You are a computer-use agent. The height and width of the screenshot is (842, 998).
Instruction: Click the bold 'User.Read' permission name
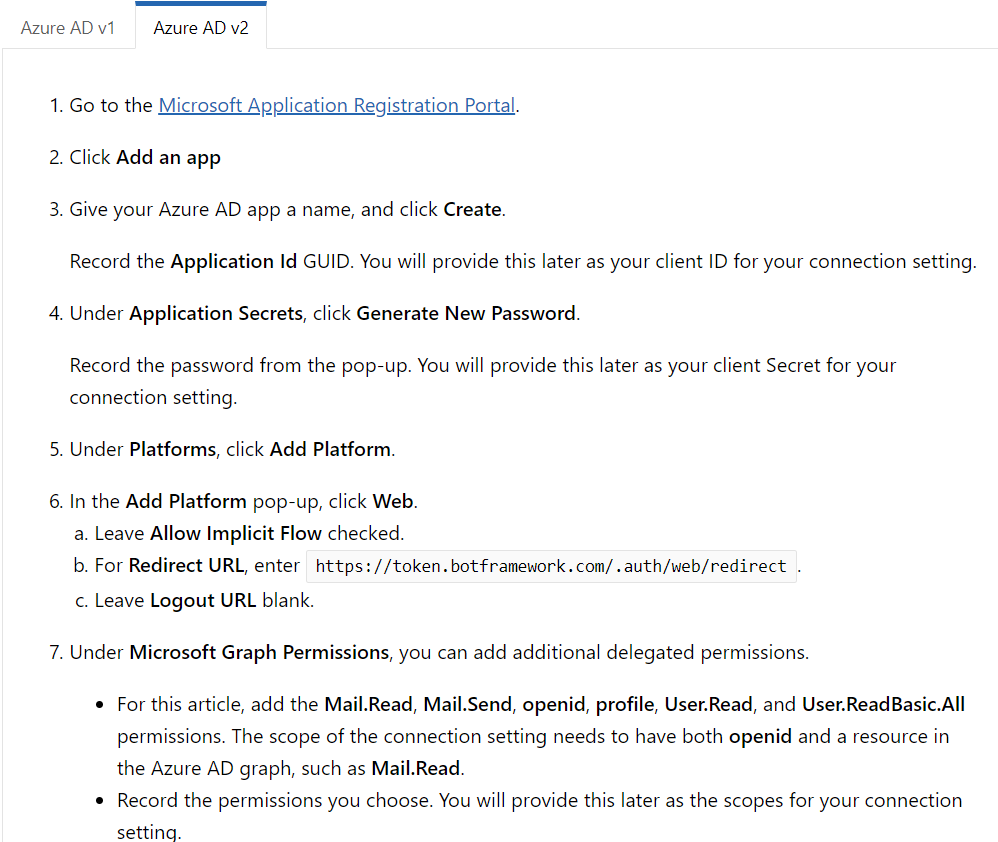click(x=708, y=705)
